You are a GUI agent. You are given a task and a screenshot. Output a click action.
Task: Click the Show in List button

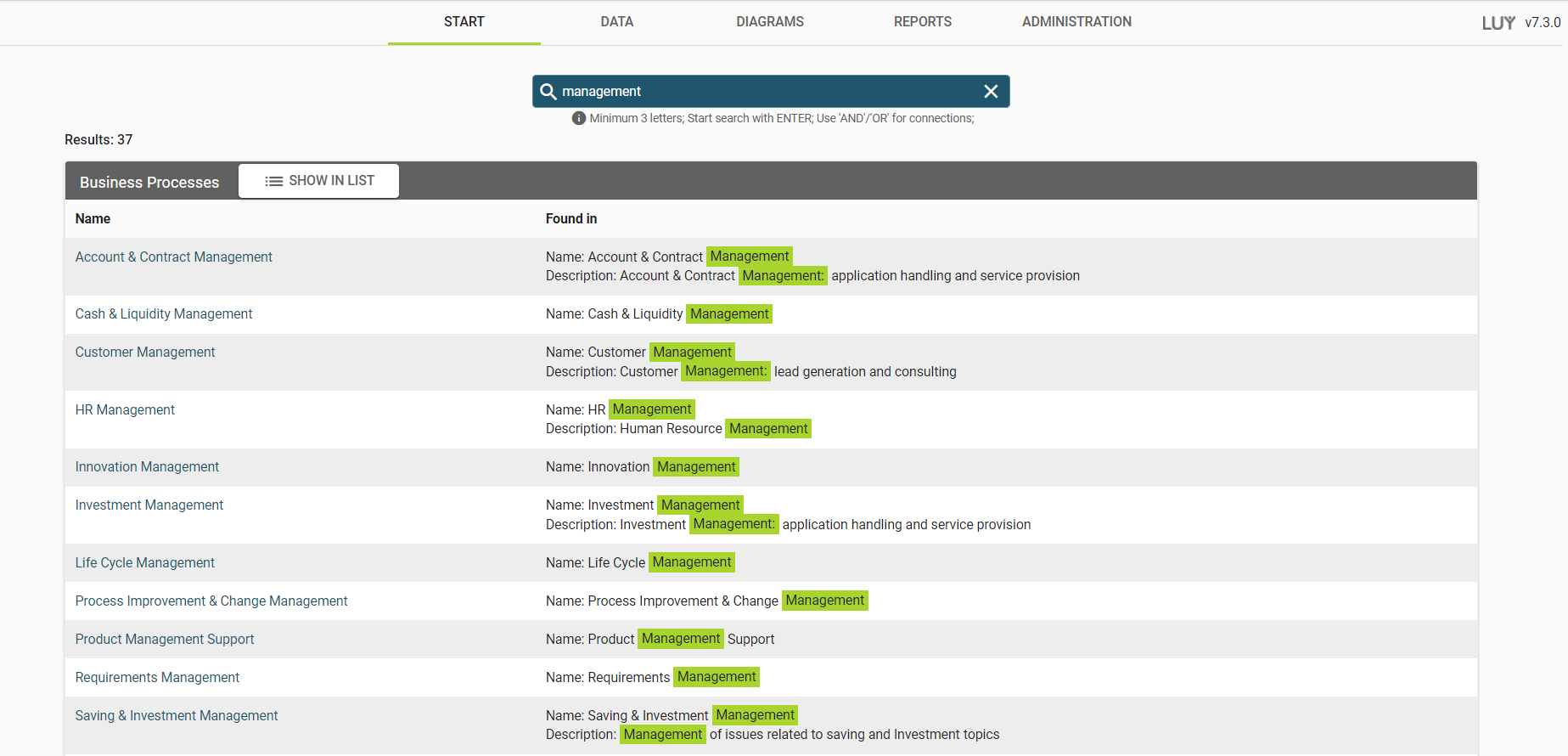(318, 181)
